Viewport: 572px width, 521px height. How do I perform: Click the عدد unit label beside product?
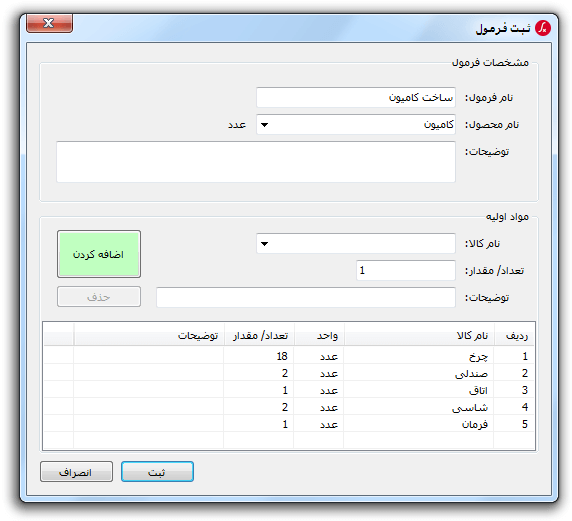point(237,125)
